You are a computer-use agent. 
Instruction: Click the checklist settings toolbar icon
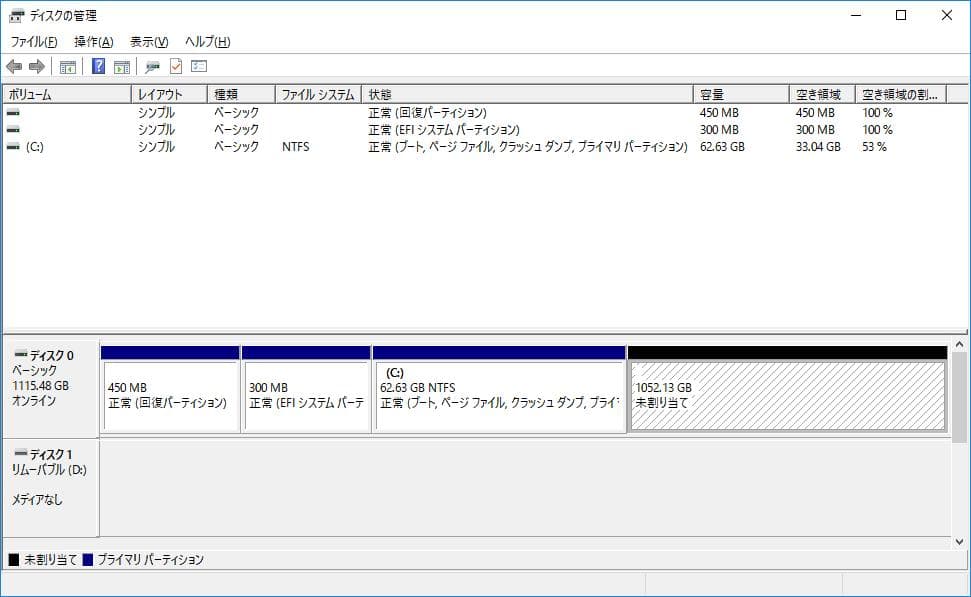pyautogui.click(x=199, y=66)
